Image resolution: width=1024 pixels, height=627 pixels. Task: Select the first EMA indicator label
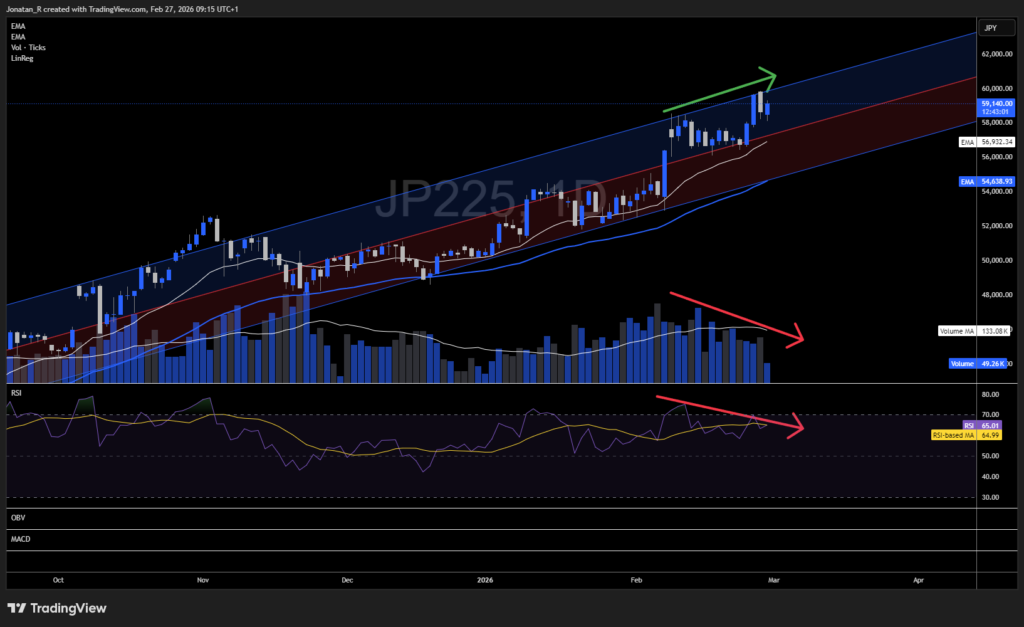(x=16, y=24)
